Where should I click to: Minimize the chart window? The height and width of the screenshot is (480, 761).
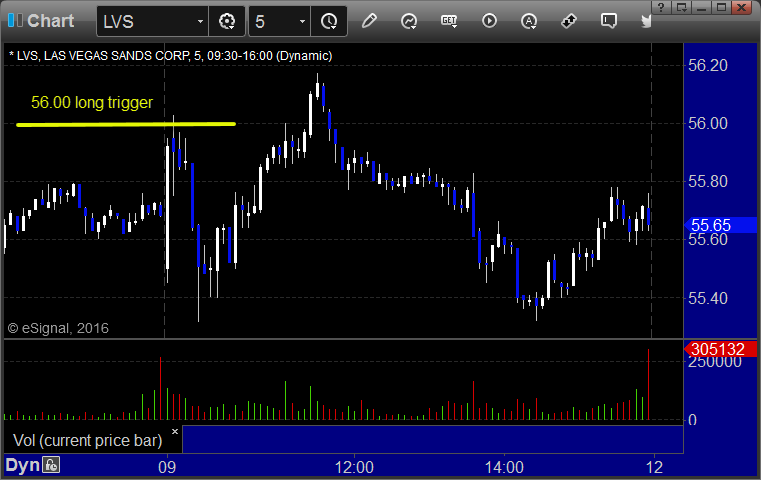[701, 8]
